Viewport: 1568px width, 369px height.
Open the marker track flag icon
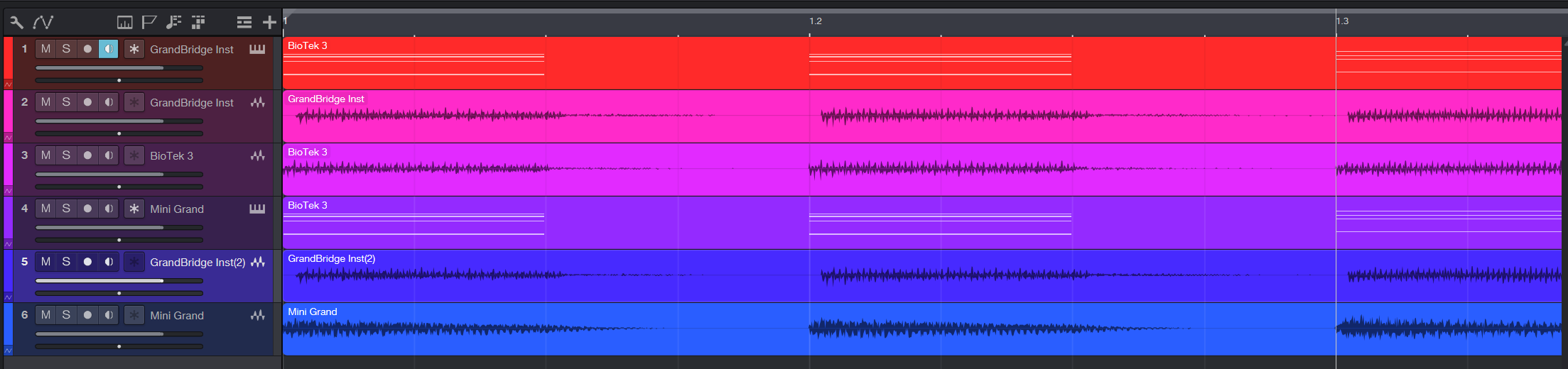(149, 23)
